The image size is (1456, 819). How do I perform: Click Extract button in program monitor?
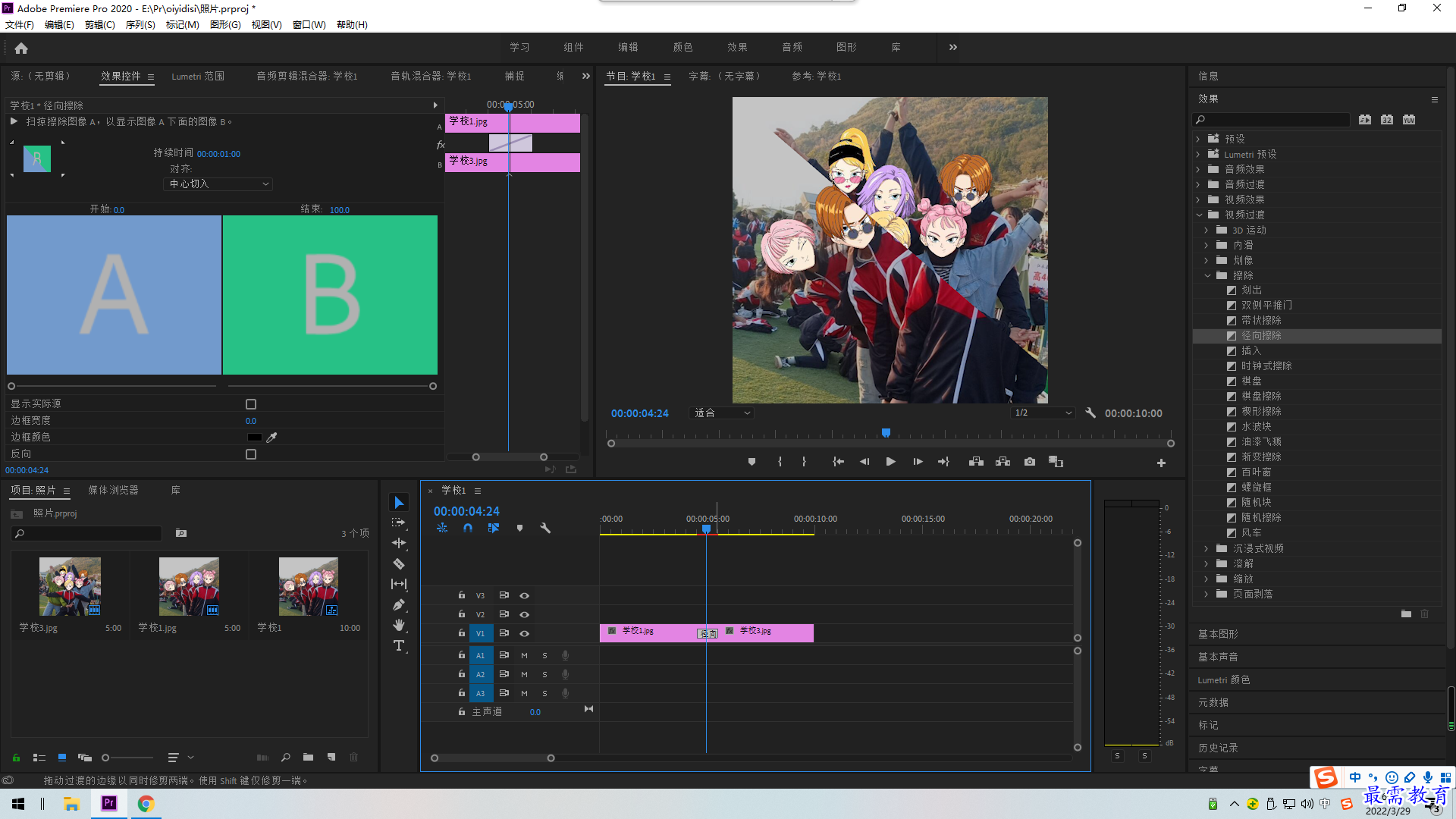[x=1003, y=462]
